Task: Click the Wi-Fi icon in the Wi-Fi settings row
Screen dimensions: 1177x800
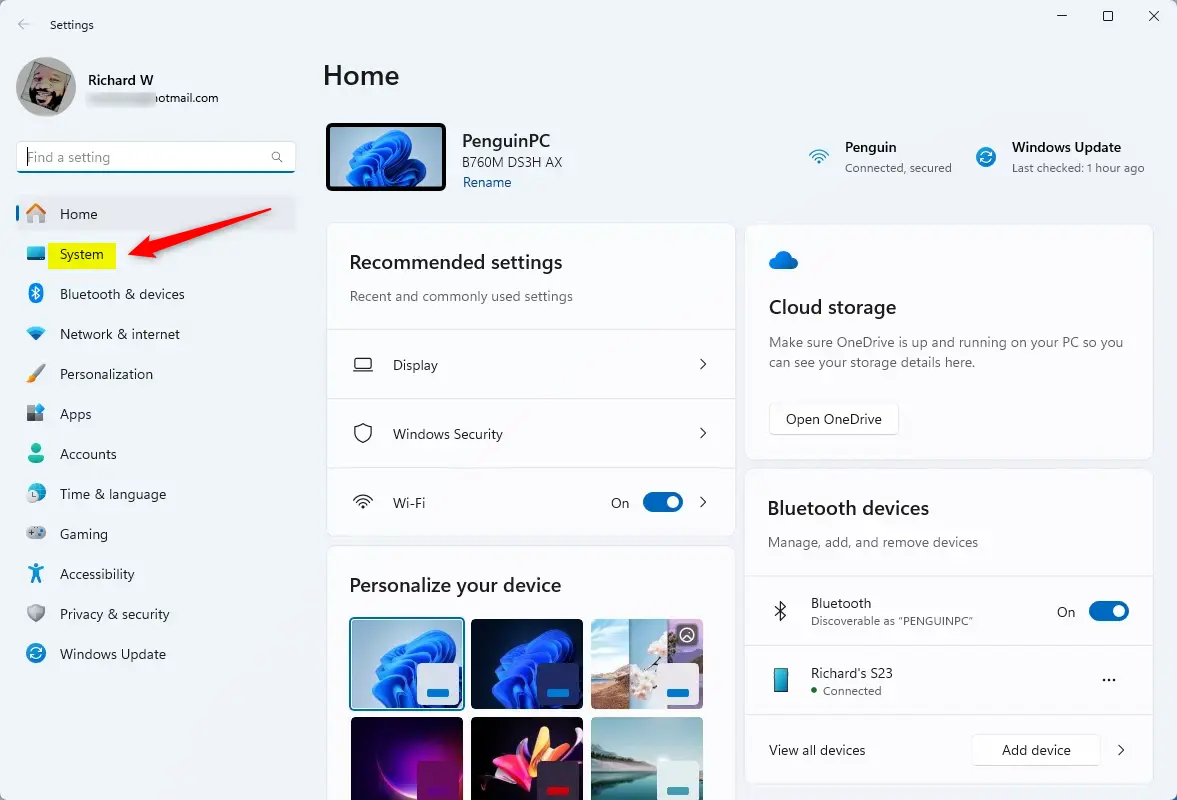Action: 363,502
